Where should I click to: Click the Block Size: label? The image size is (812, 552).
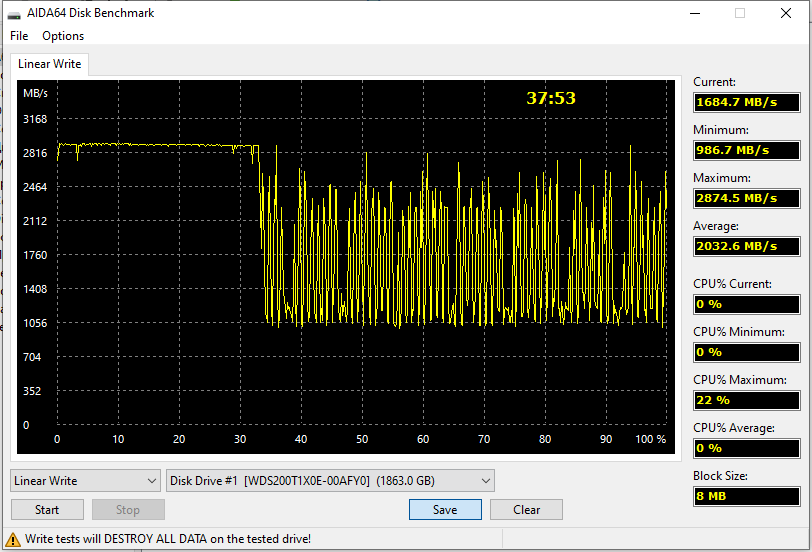[x=720, y=476]
